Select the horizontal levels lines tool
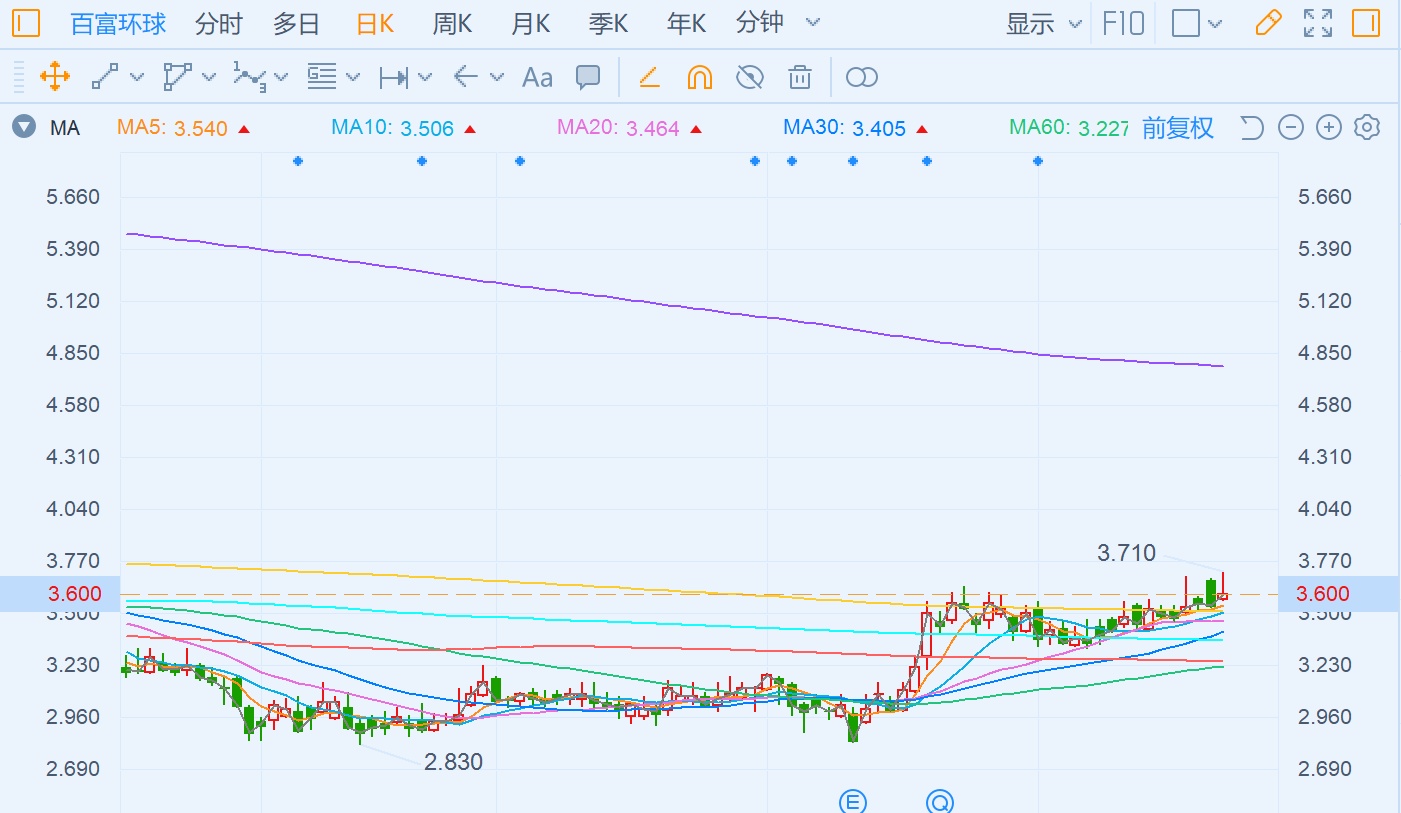The width and height of the screenshot is (1401, 813). coord(321,77)
